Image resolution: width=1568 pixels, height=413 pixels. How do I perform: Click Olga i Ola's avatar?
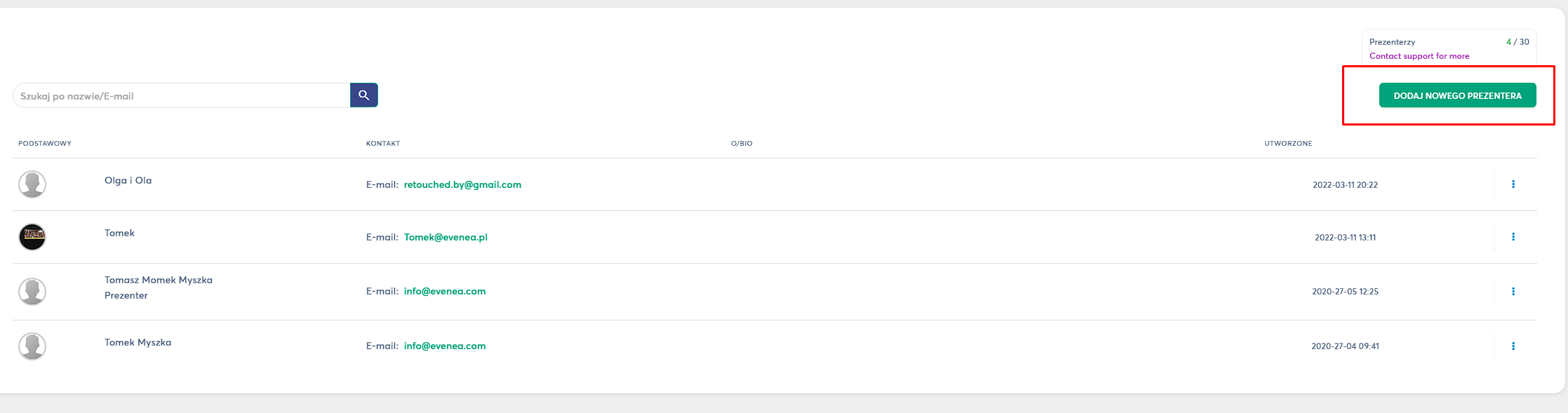pyautogui.click(x=32, y=184)
